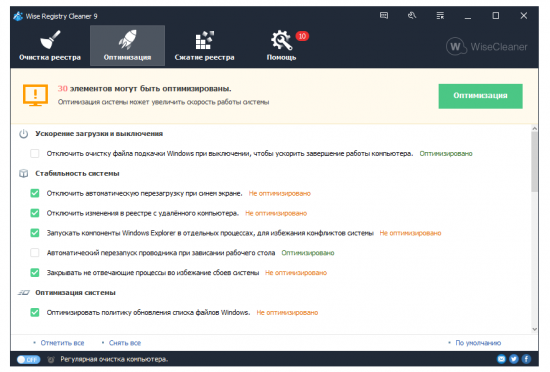The height and width of the screenshot is (372, 550).
Task: Check Автоматический перезапуск проводника checkbox
Action: click(x=35, y=253)
